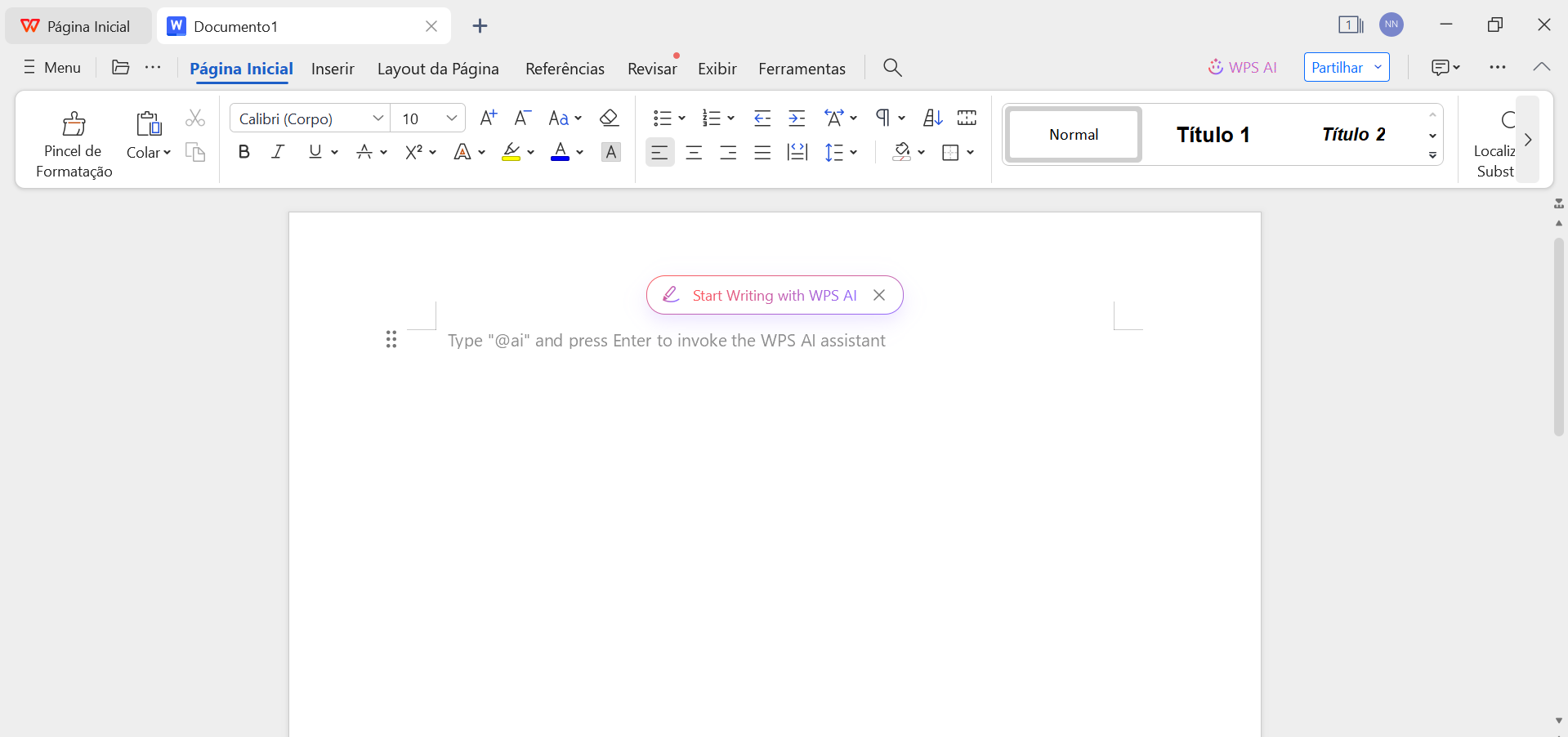
Task: Apply yellow text highlight color
Action: pos(511,152)
